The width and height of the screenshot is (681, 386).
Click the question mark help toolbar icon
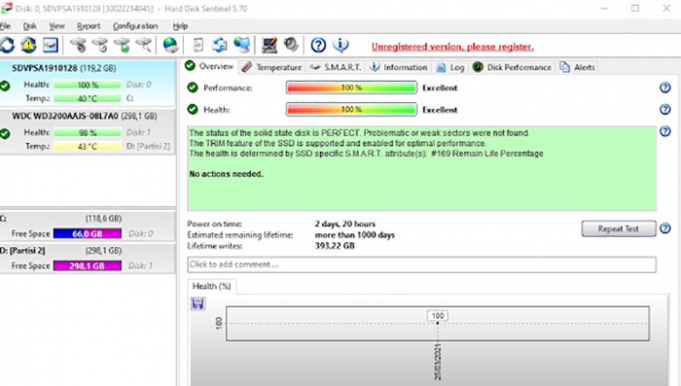318,45
